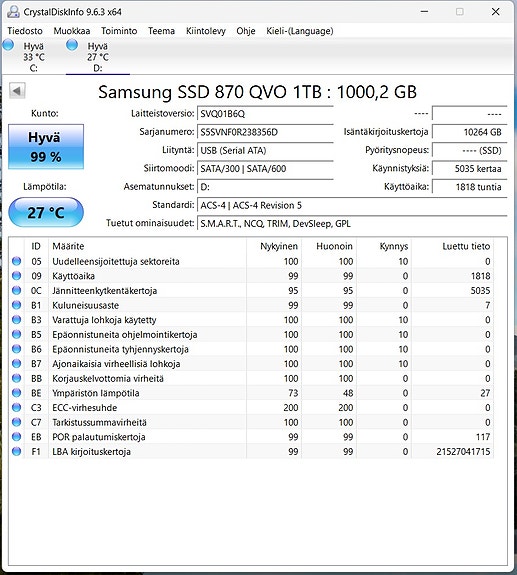
Task: Click status dot for Käyttöaika row
Action: (x=16, y=275)
